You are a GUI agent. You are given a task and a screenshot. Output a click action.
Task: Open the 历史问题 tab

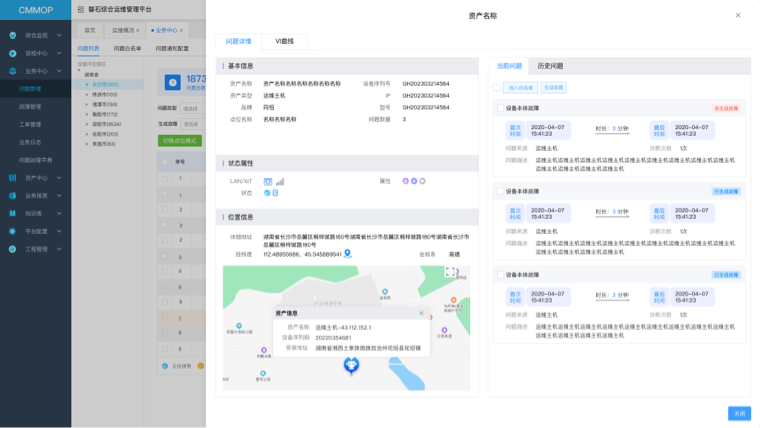550,65
